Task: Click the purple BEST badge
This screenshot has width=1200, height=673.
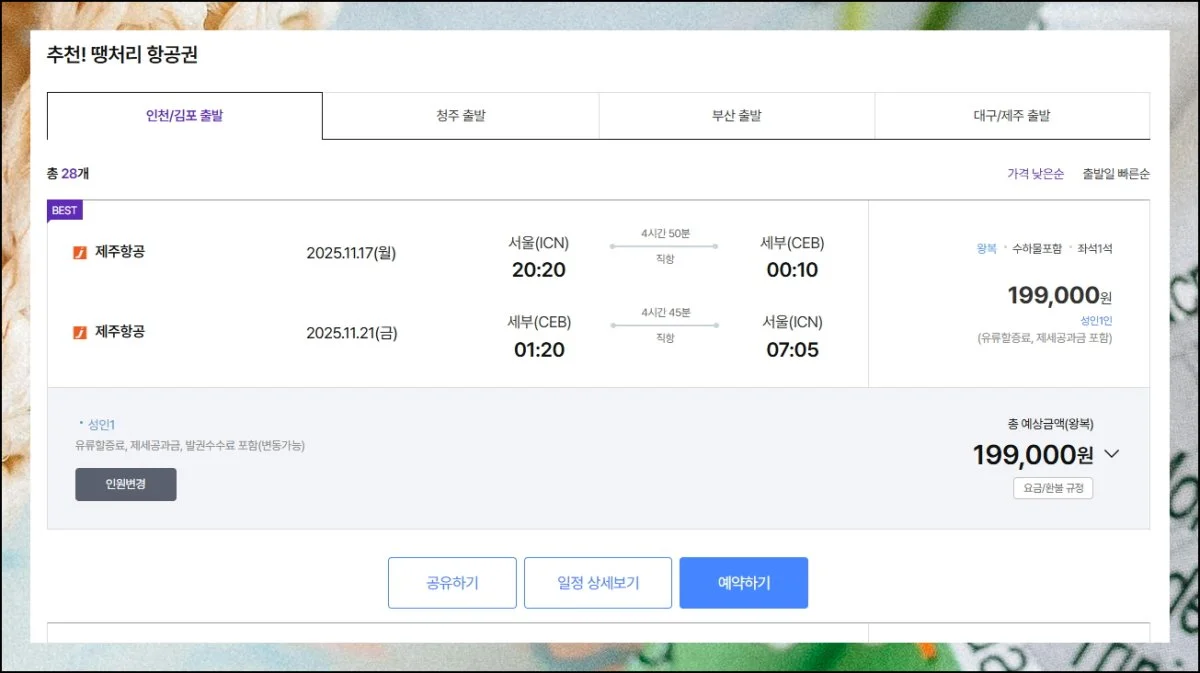Action: tap(65, 210)
